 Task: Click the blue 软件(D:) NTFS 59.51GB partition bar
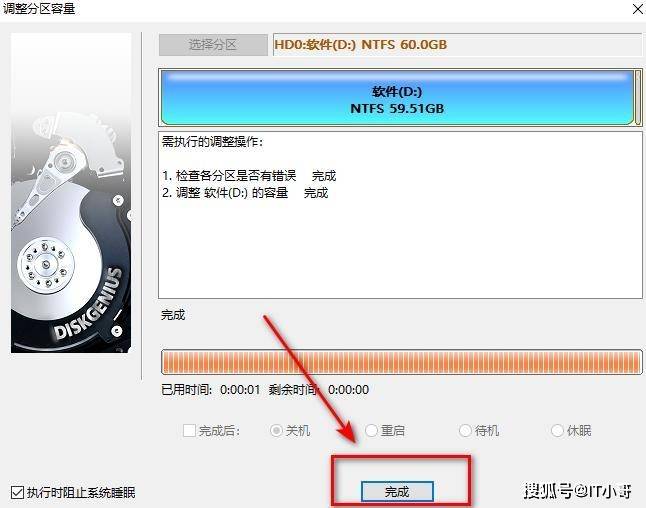(x=397, y=97)
